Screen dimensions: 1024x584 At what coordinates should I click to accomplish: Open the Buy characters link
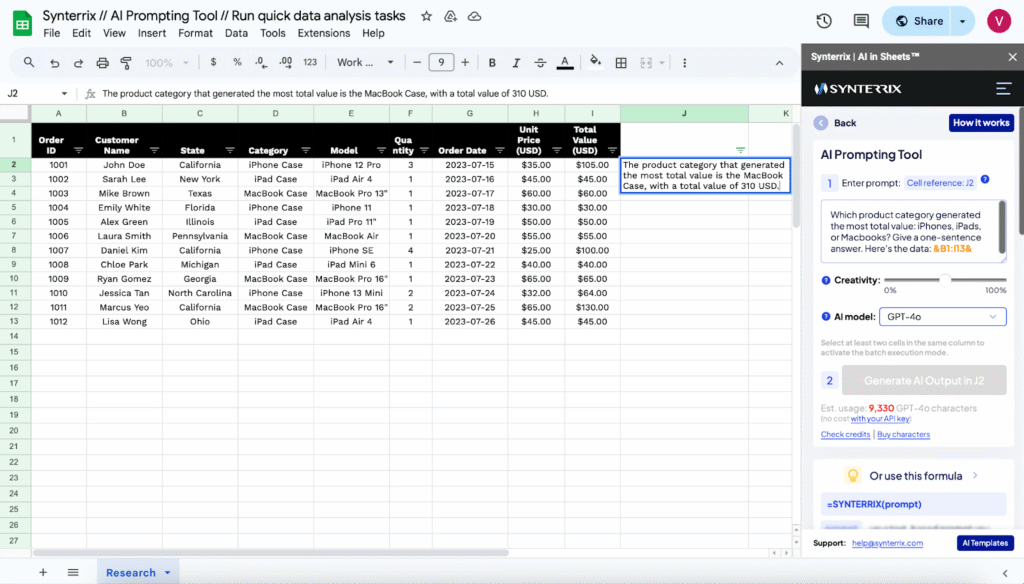click(903, 434)
